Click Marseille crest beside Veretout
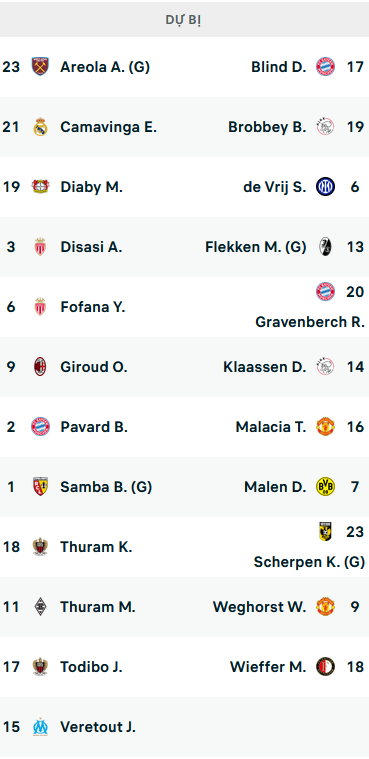The width and height of the screenshot is (369, 759). pyautogui.click(x=40, y=727)
